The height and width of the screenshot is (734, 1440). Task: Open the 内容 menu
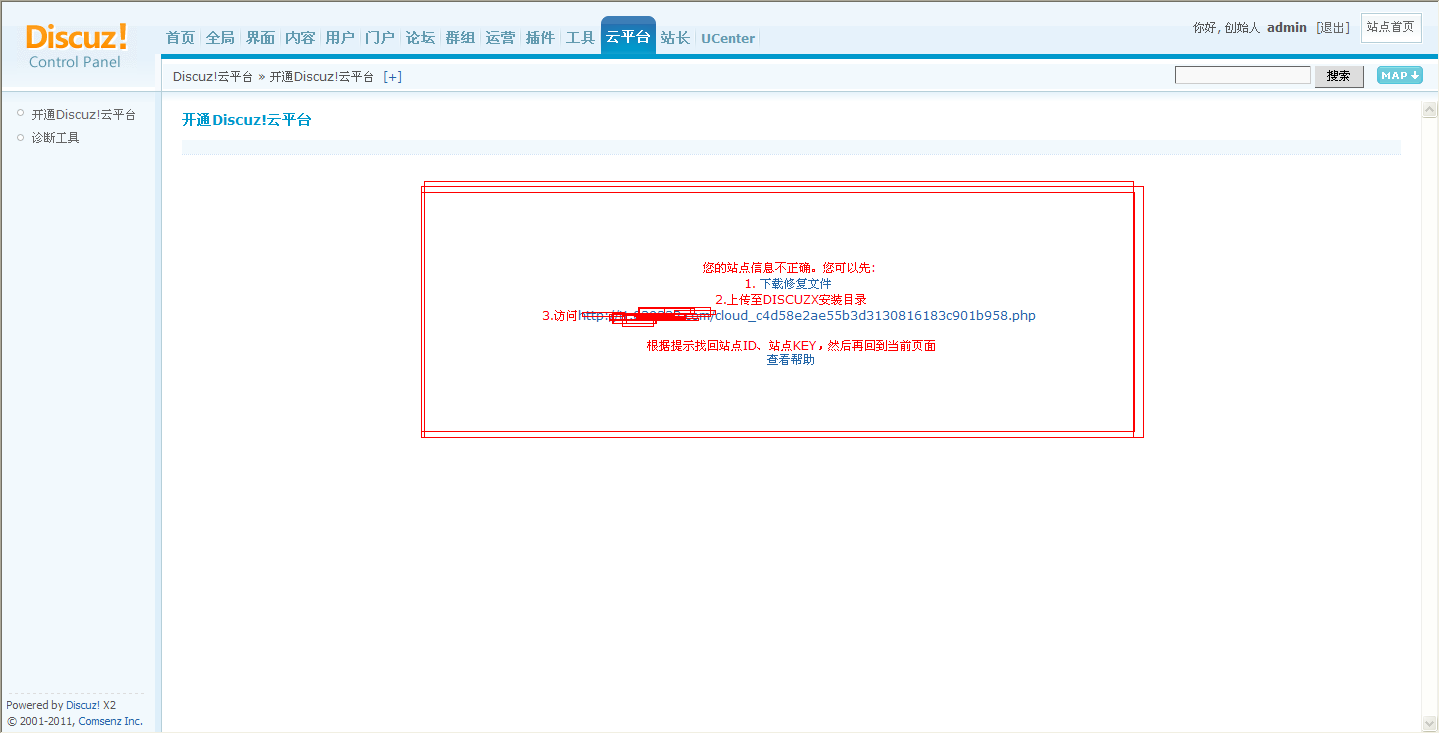(x=300, y=38)
